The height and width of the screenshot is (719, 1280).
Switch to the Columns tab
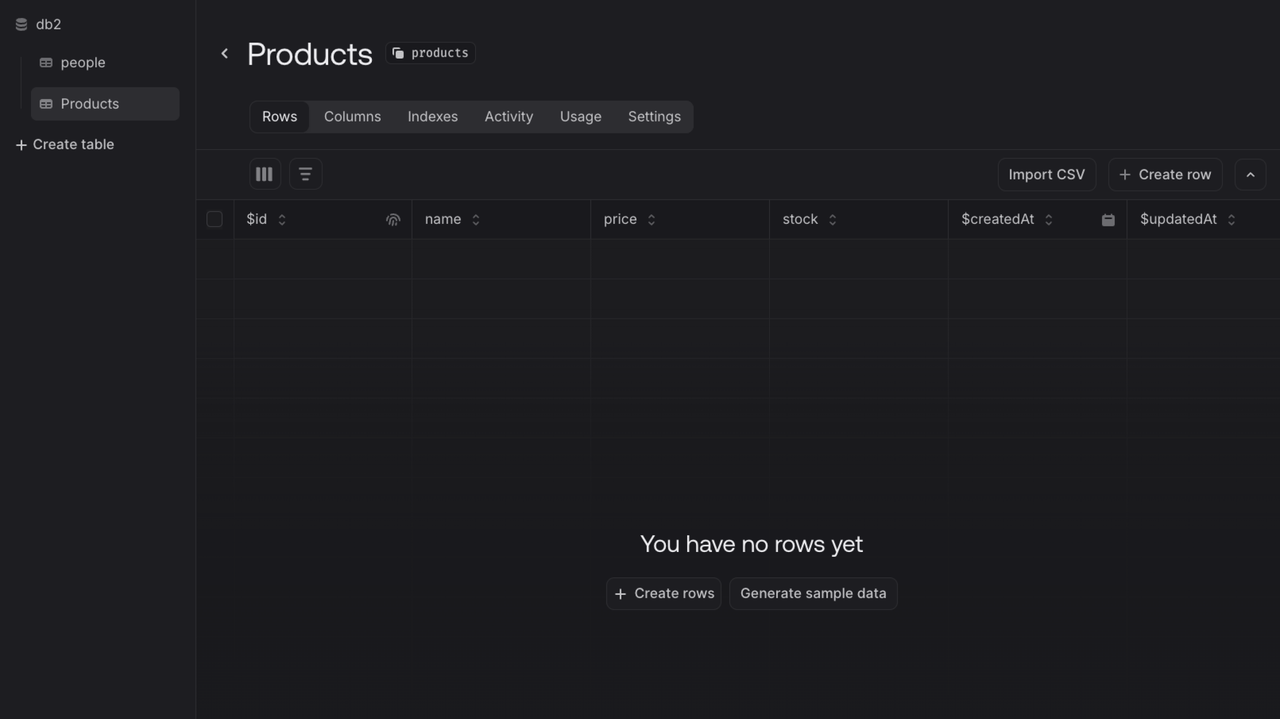click(x=352, y=117)
